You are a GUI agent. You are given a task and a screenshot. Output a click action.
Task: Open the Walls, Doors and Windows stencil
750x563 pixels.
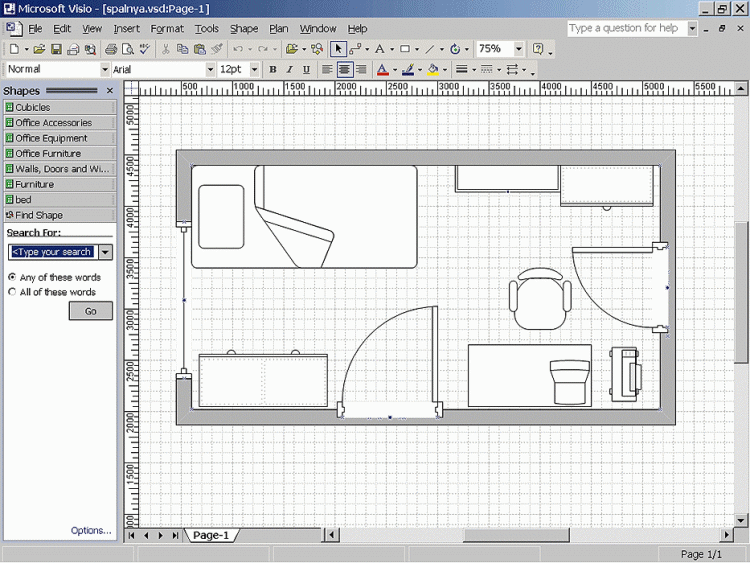tap(60, 169)
